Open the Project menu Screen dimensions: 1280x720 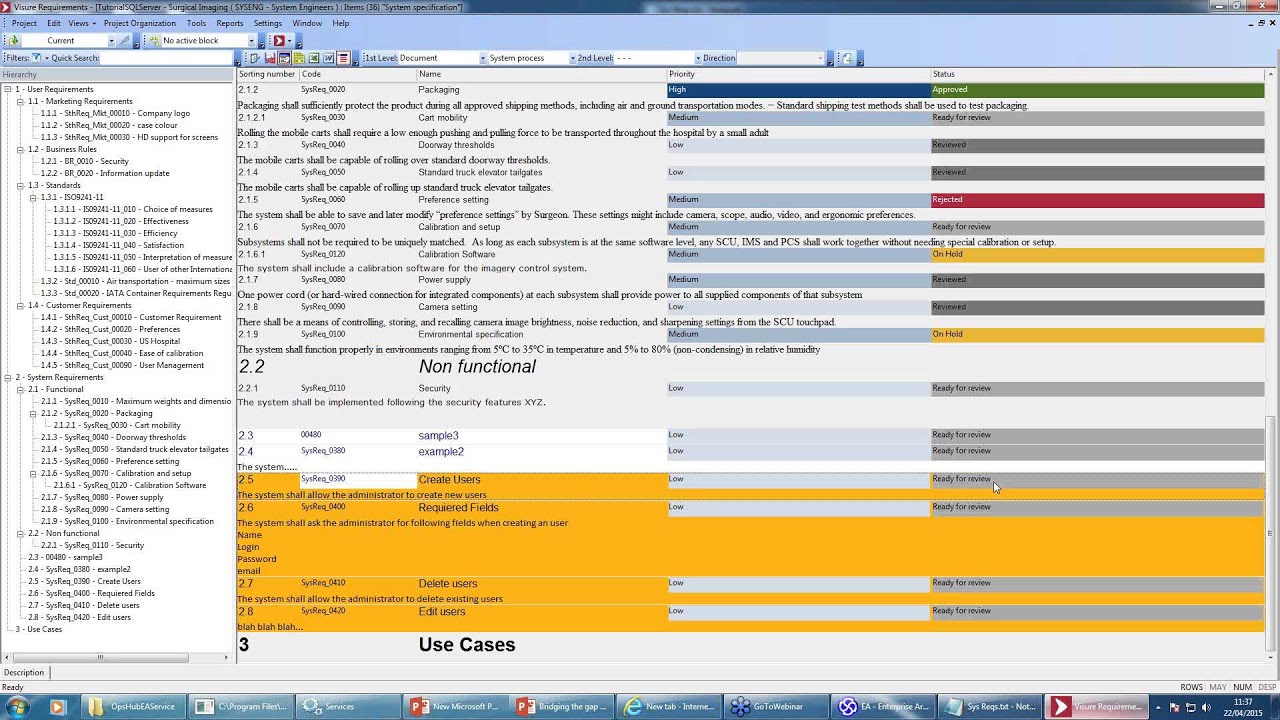(24, 23)
